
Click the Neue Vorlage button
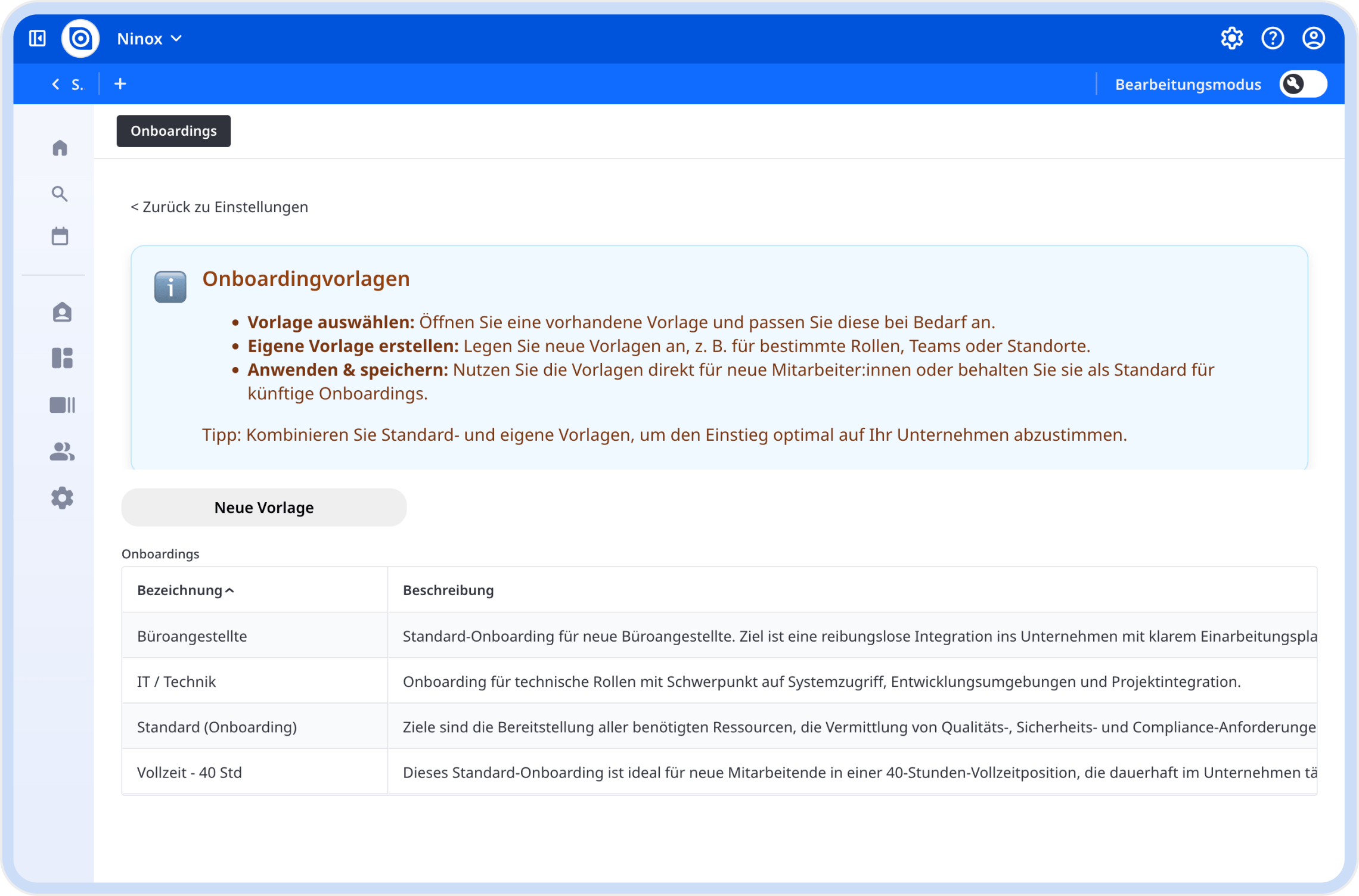coord(263,508)
